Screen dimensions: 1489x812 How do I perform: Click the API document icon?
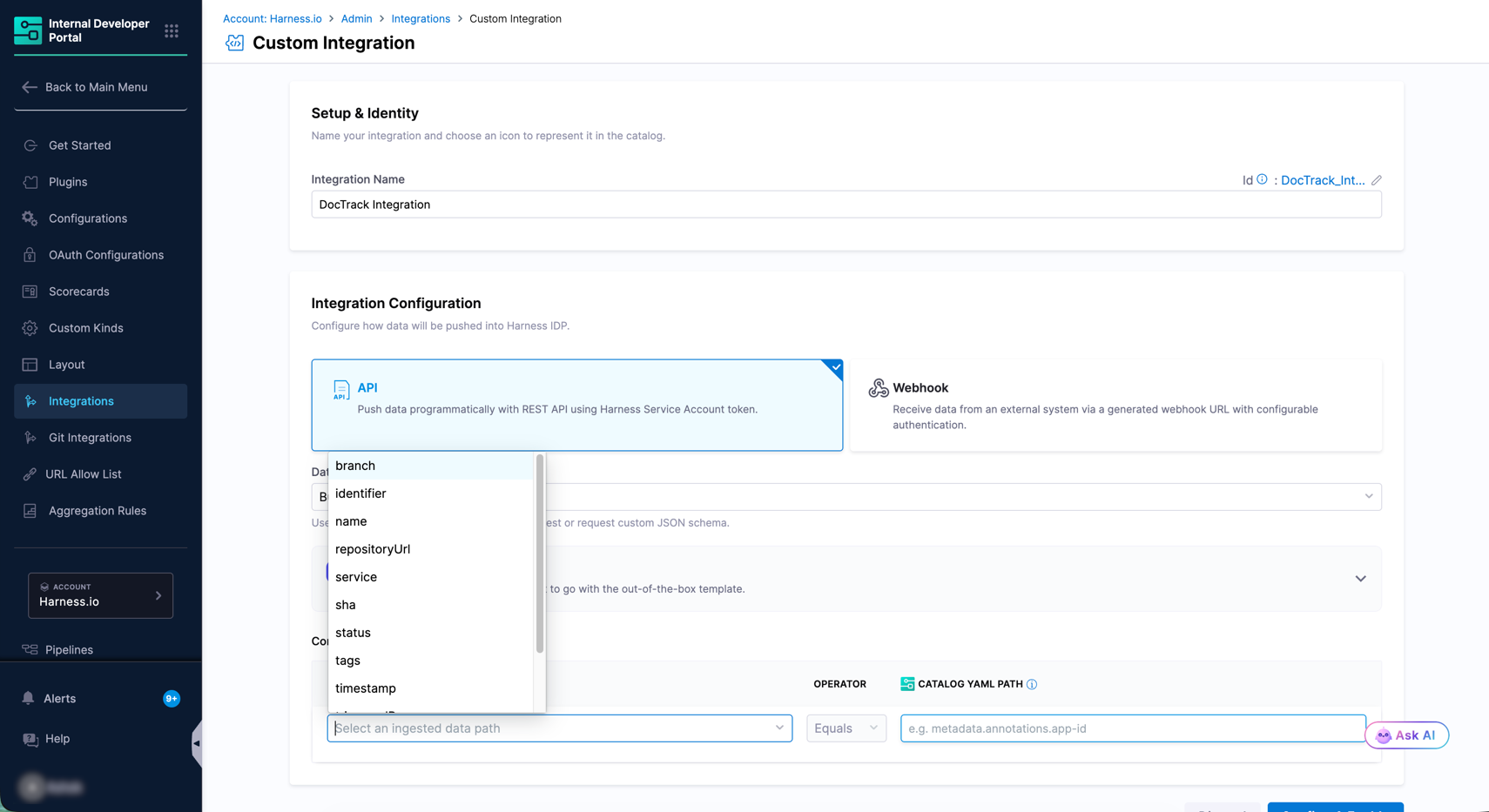click(x=341, y=390)
